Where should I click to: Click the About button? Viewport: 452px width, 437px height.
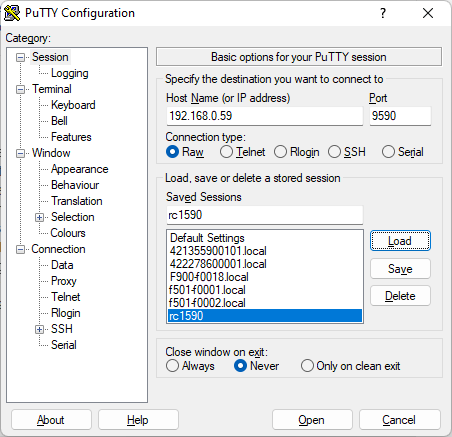click(x=51, y=420)
